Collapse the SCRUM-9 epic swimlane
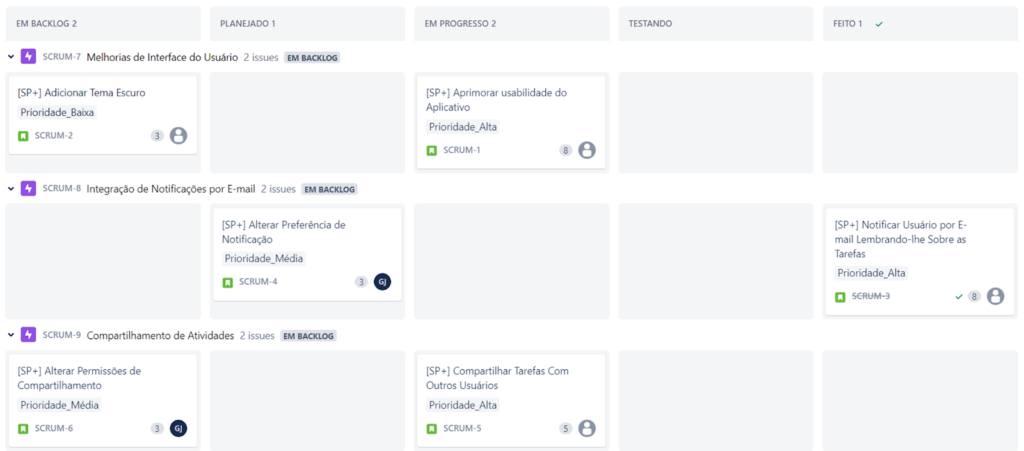This screenshot has height=451, width=1024. point(11,335)
